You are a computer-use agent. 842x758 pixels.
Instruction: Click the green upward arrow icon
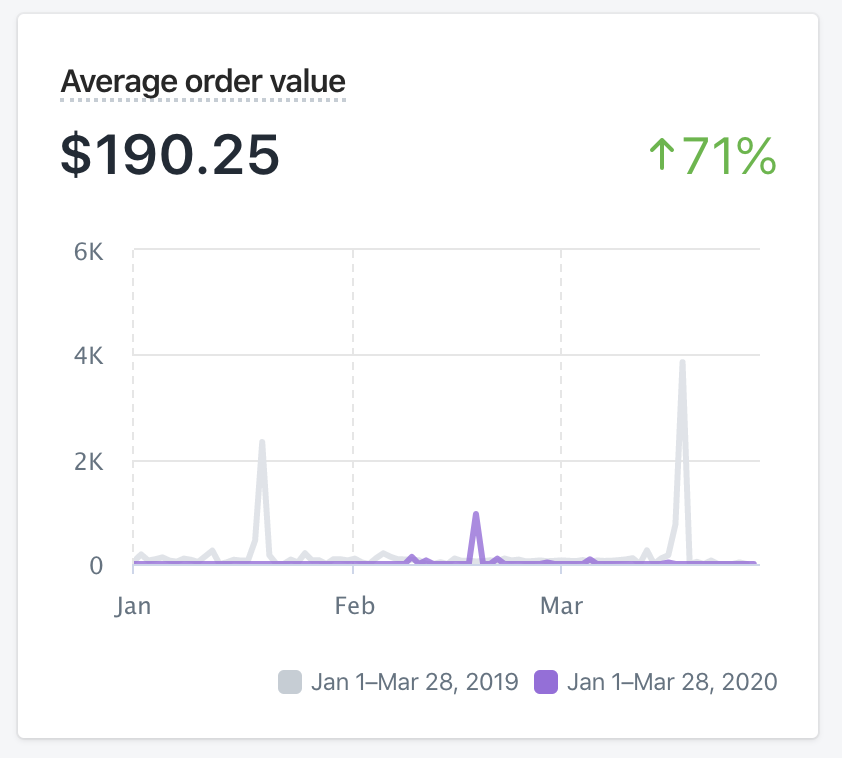point(662,156)
